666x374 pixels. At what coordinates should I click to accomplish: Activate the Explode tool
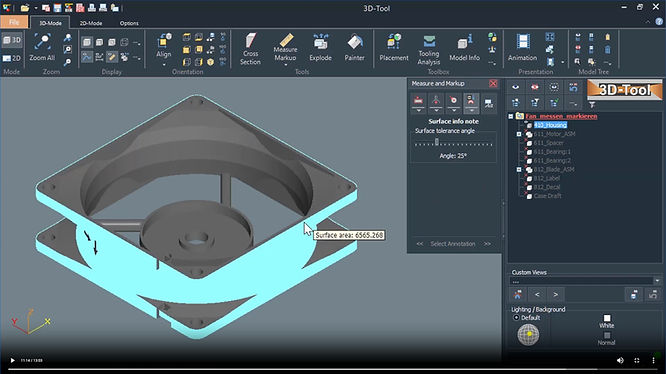(320, 48)
